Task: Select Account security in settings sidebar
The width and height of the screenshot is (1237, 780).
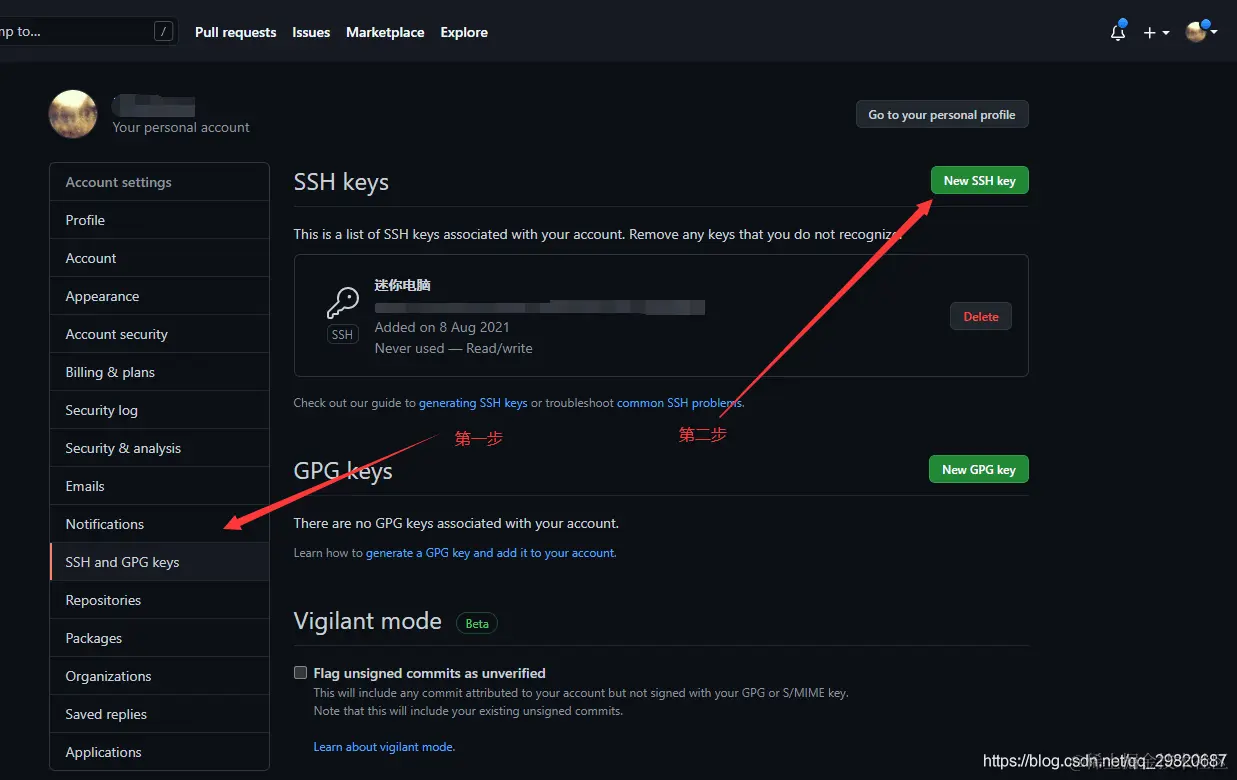Action: [159, 334]
